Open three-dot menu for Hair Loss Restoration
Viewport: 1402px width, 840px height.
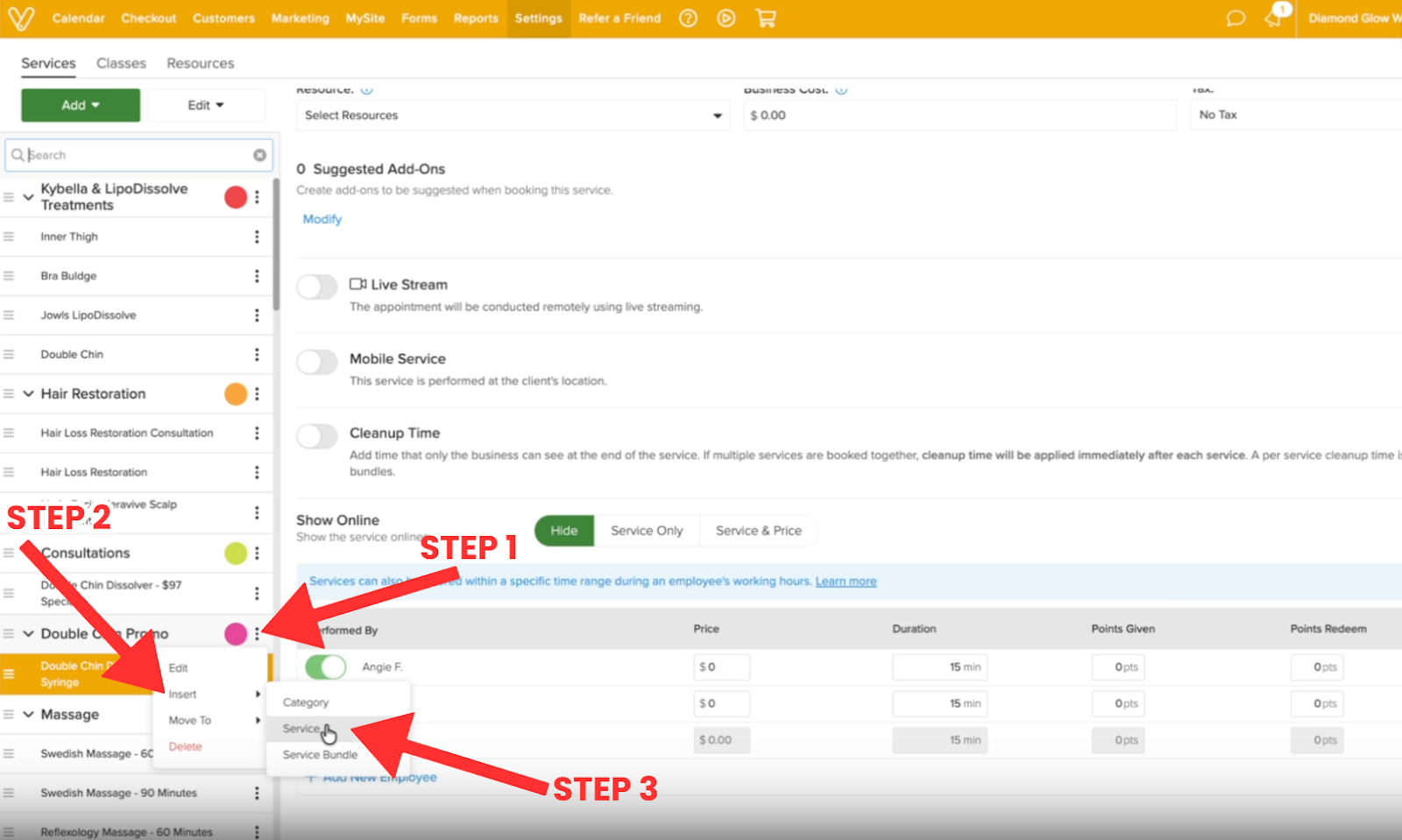pyautogui.click(x=257, y=472)
